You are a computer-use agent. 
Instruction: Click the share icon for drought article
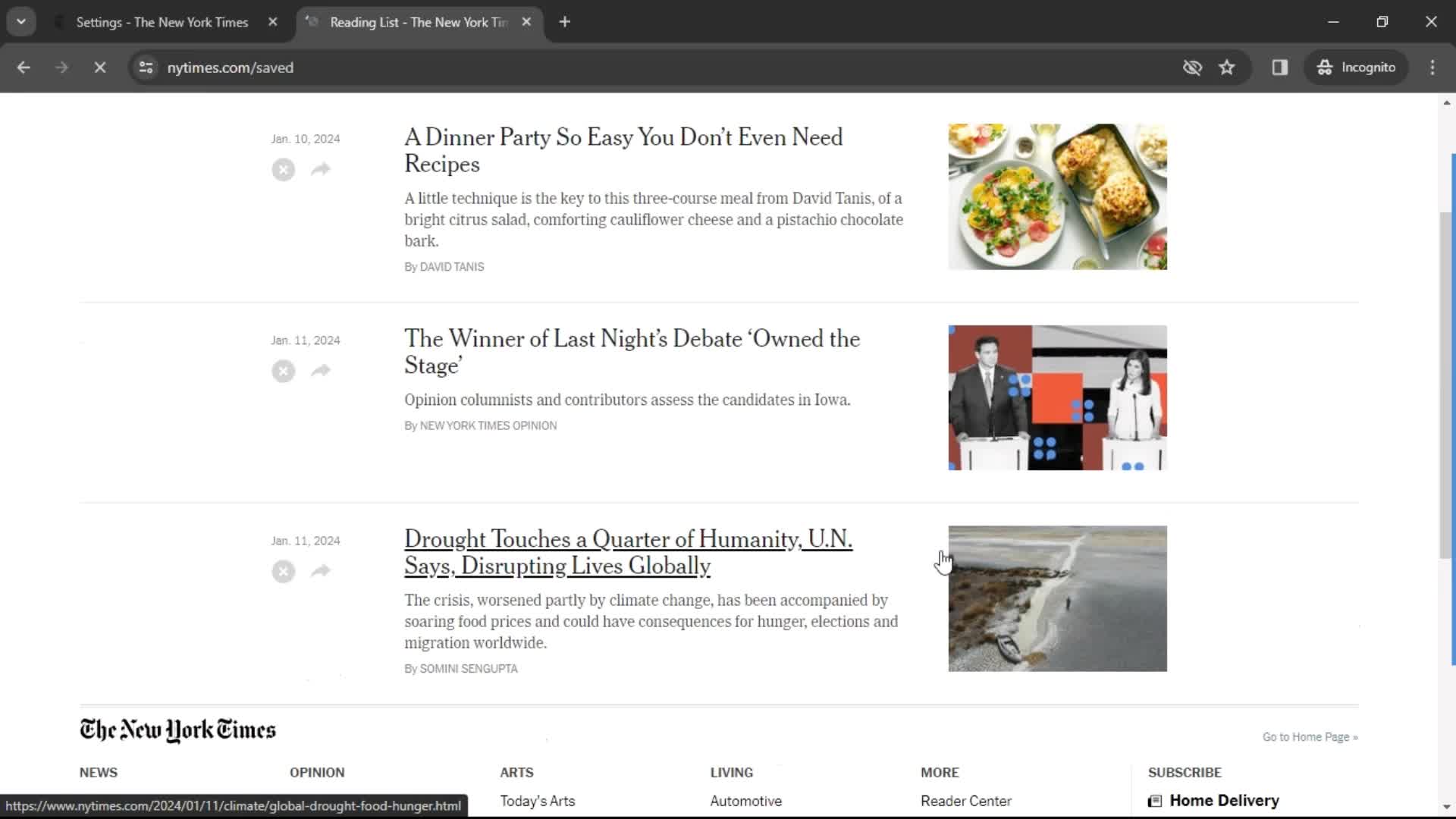319,571
